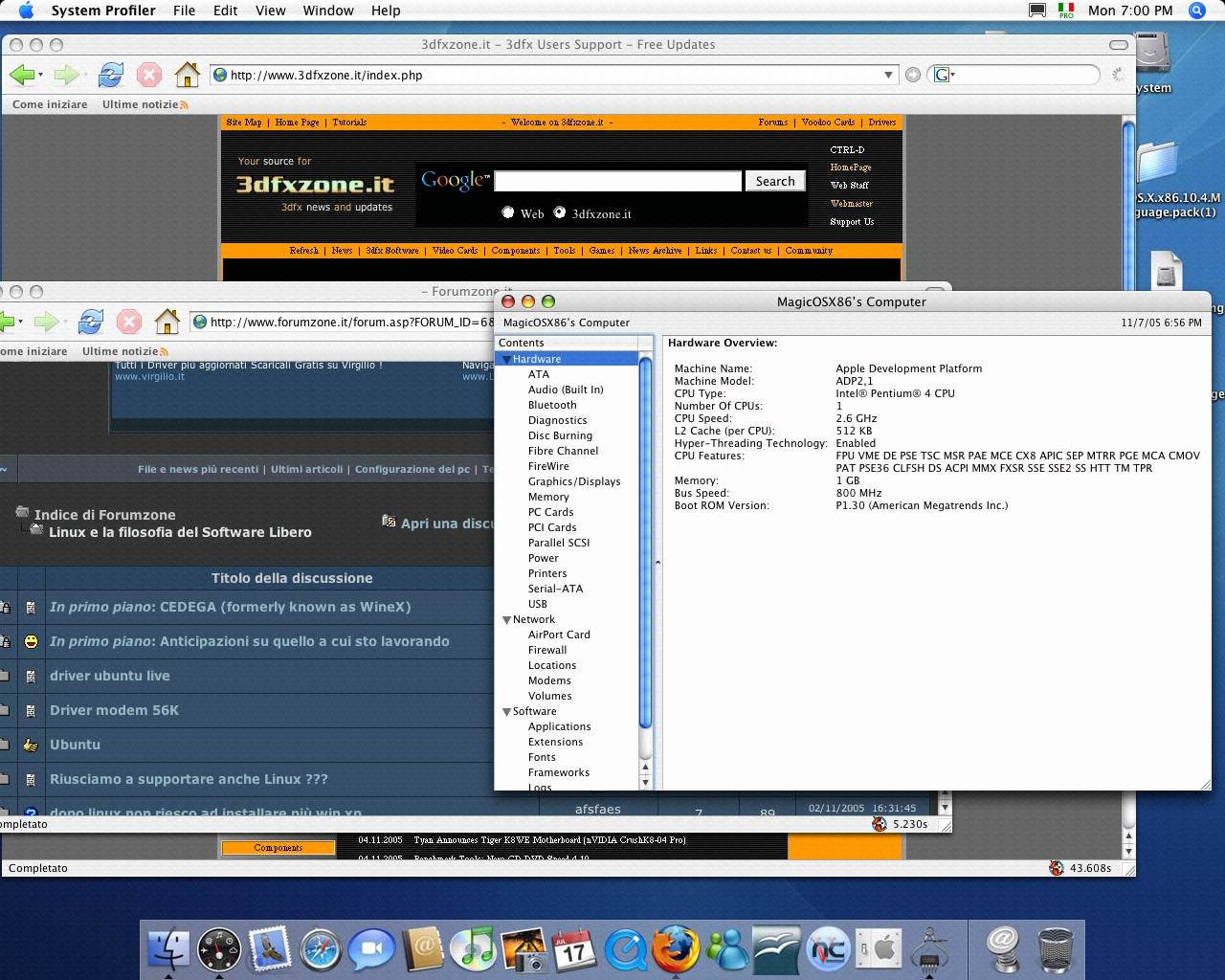The width and height of the screenshot is (1225, 980).
Task: Launch Dashboard from the dock
Action: click(x=219, y=949)
